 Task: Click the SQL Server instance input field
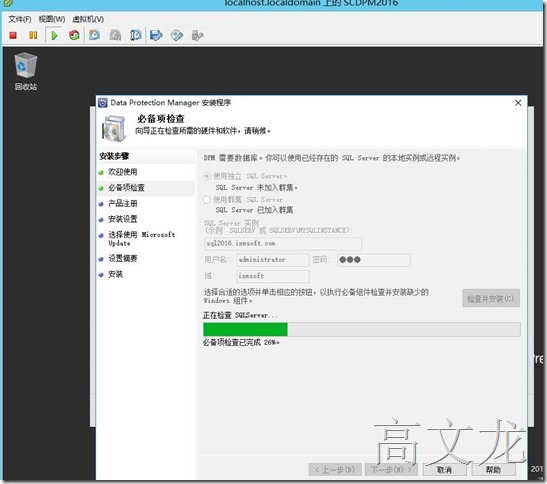point(283,243)
